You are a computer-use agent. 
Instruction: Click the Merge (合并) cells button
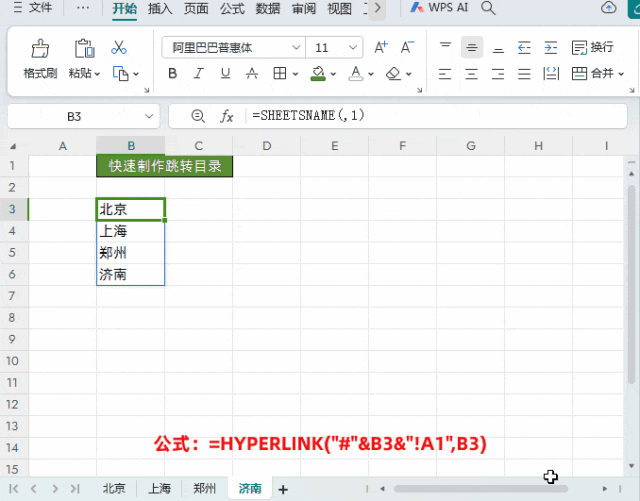[593, 74]
